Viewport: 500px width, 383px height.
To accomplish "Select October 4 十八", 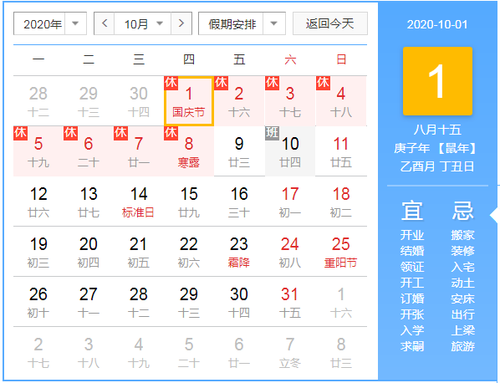I will pyautogui.click(x=341, y=101).
